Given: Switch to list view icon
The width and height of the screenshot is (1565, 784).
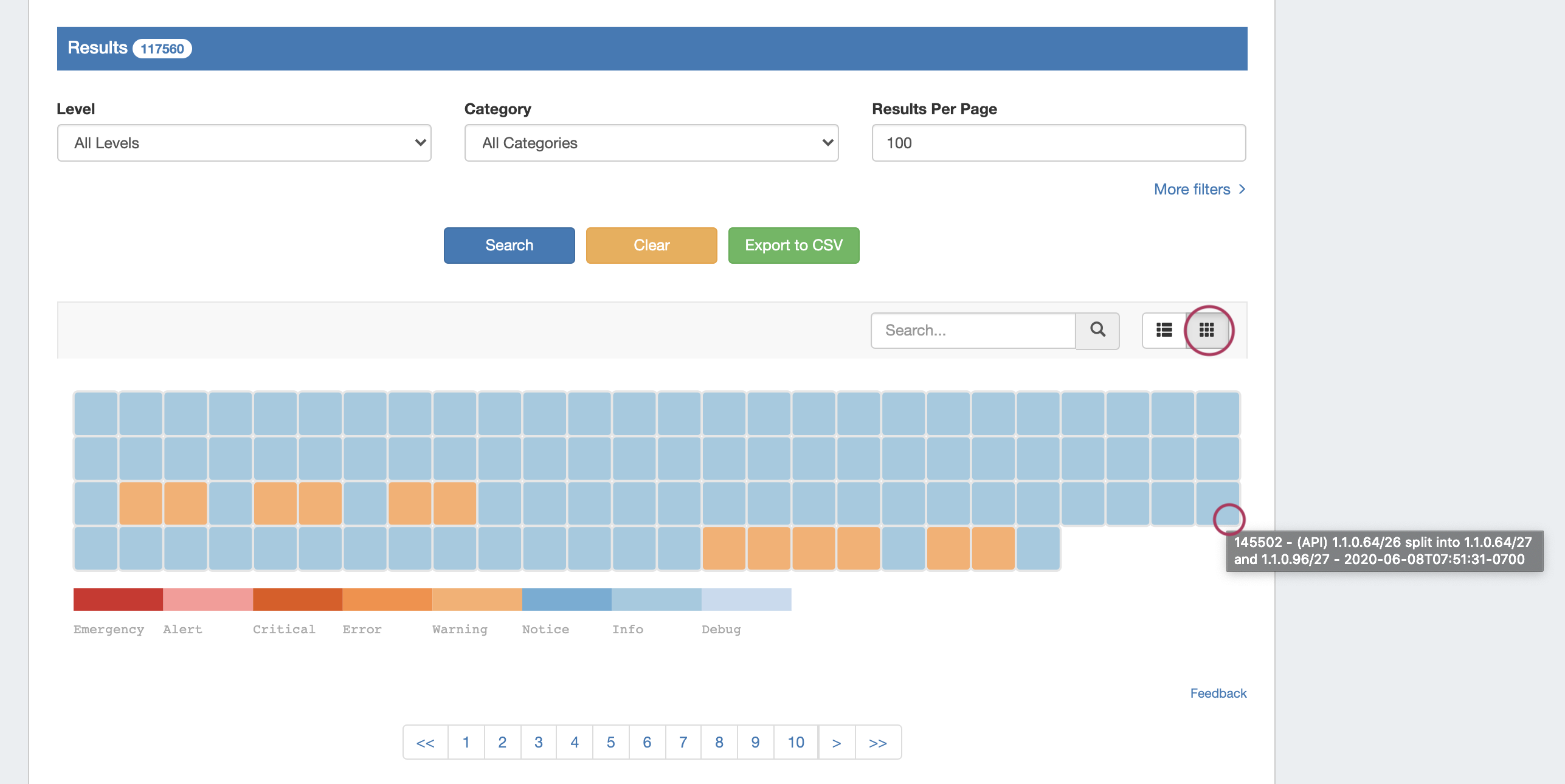Looking at the screenshot, I should point(1164,330).
